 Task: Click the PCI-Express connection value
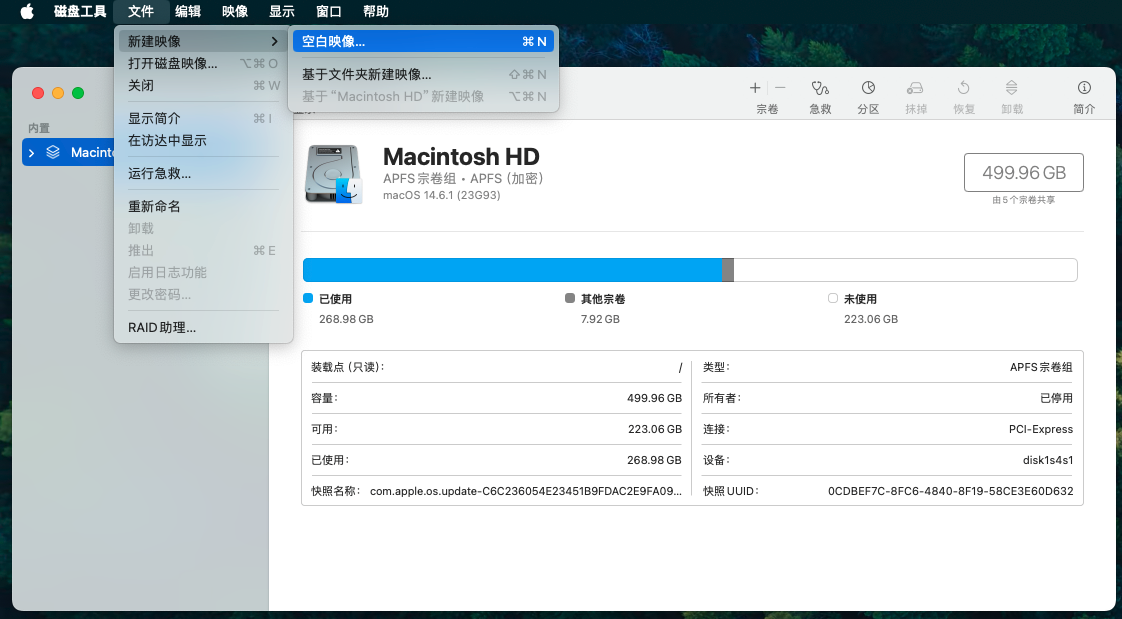[x=1041, y=429]
